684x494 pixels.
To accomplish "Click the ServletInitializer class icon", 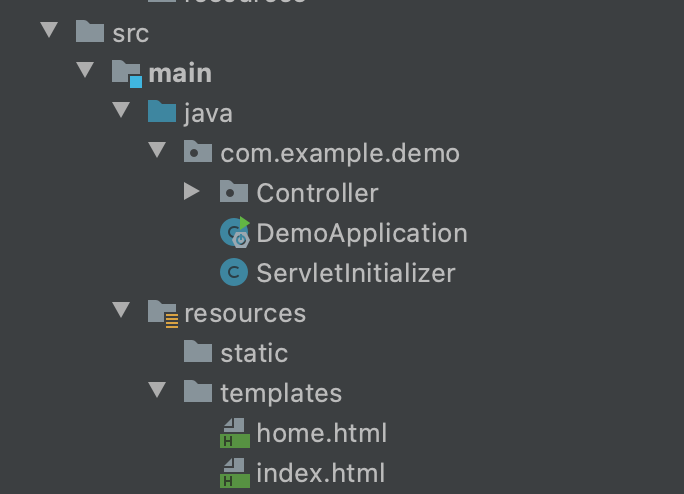I will [x=234, y=272].
